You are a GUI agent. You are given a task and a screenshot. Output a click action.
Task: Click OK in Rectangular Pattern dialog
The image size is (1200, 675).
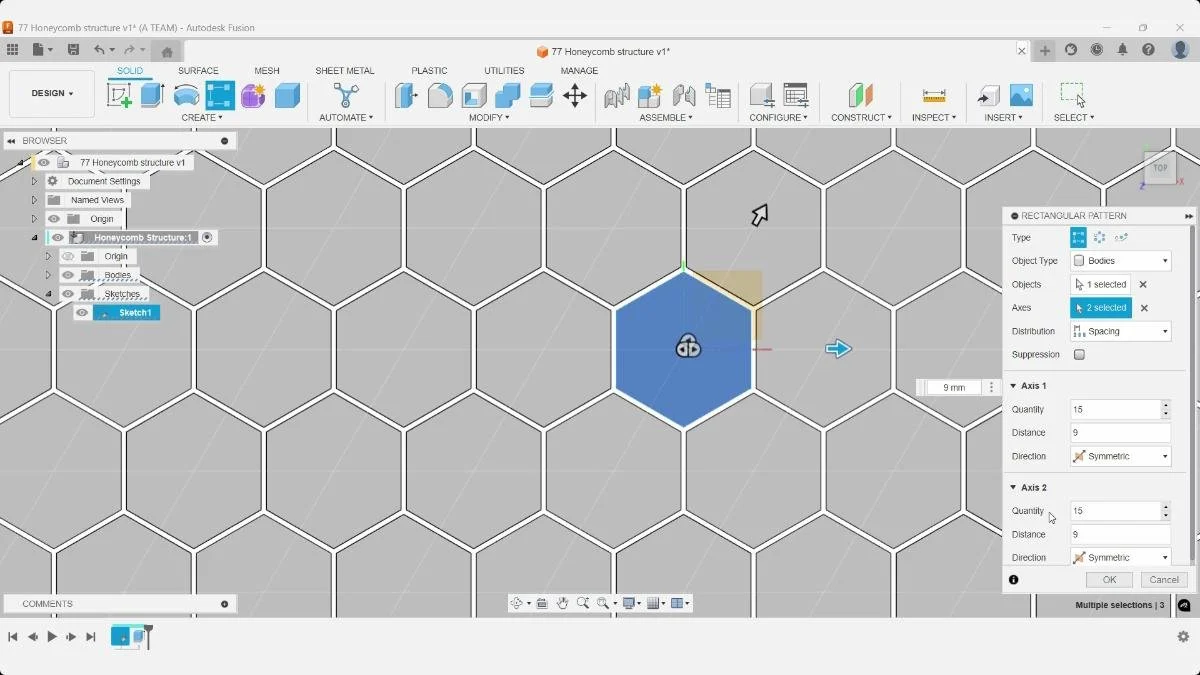click(1109, 580)
